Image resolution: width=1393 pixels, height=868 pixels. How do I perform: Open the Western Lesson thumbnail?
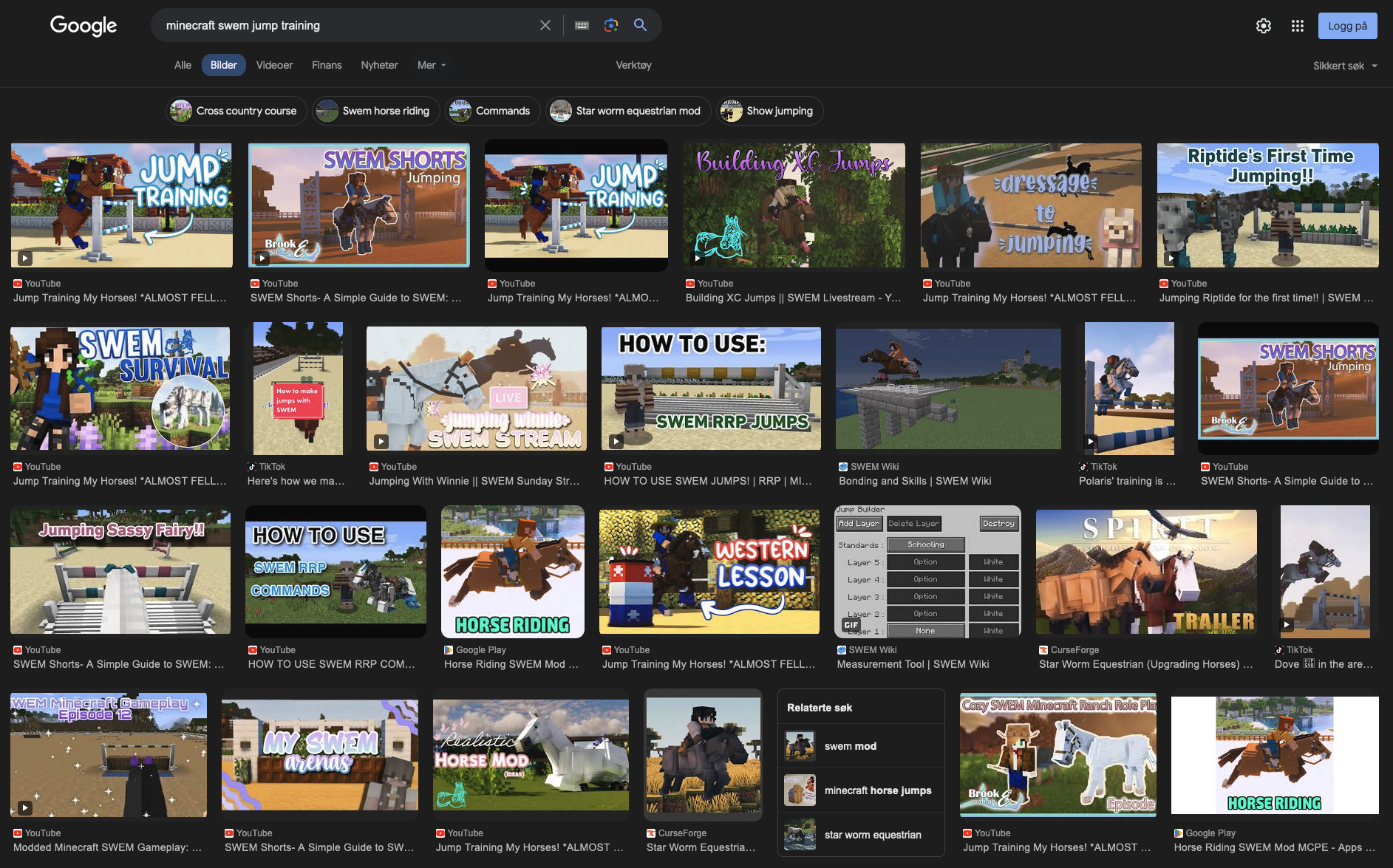pos(709,571)
